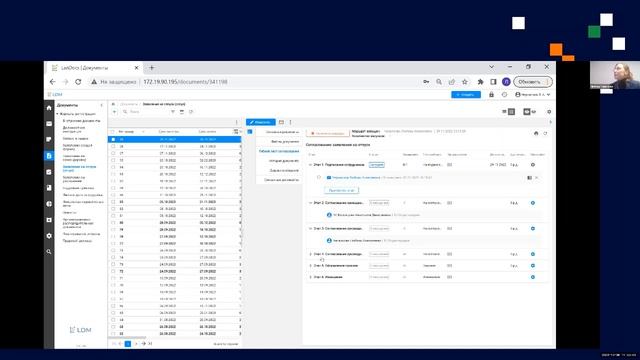Reload the page in the browser
This screenshot has height=360, width=640.
point(78,82)
